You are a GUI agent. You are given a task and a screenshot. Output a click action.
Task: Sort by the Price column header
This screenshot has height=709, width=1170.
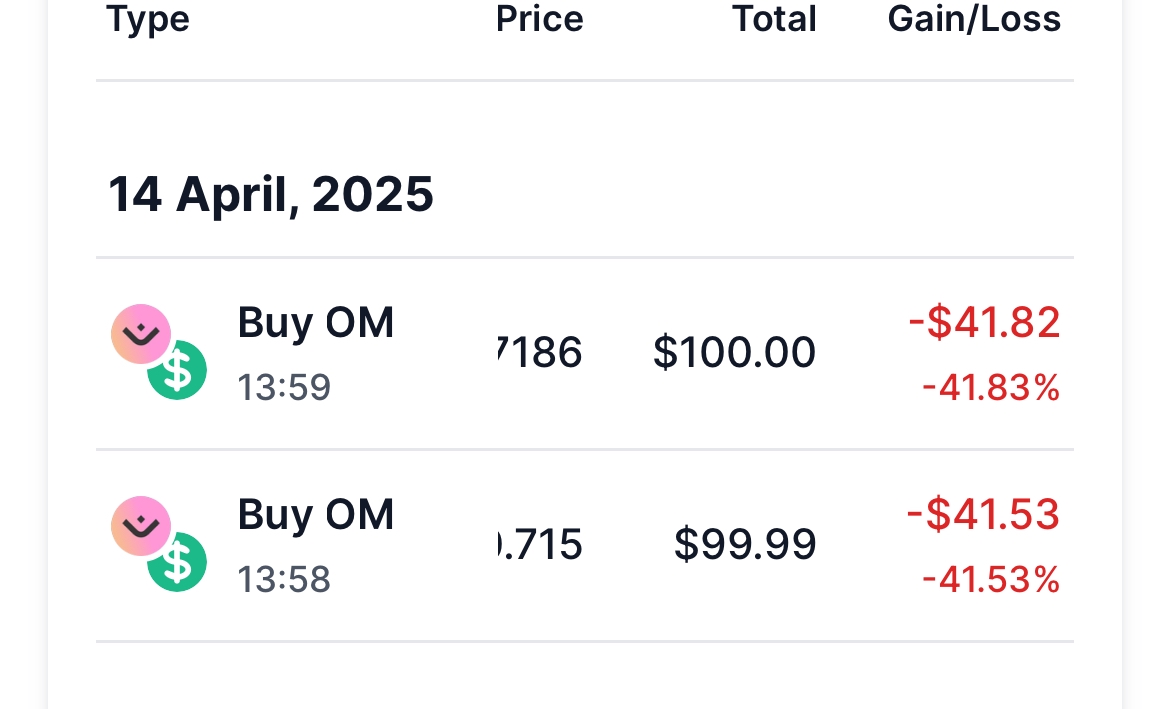(x=539, y=19)
